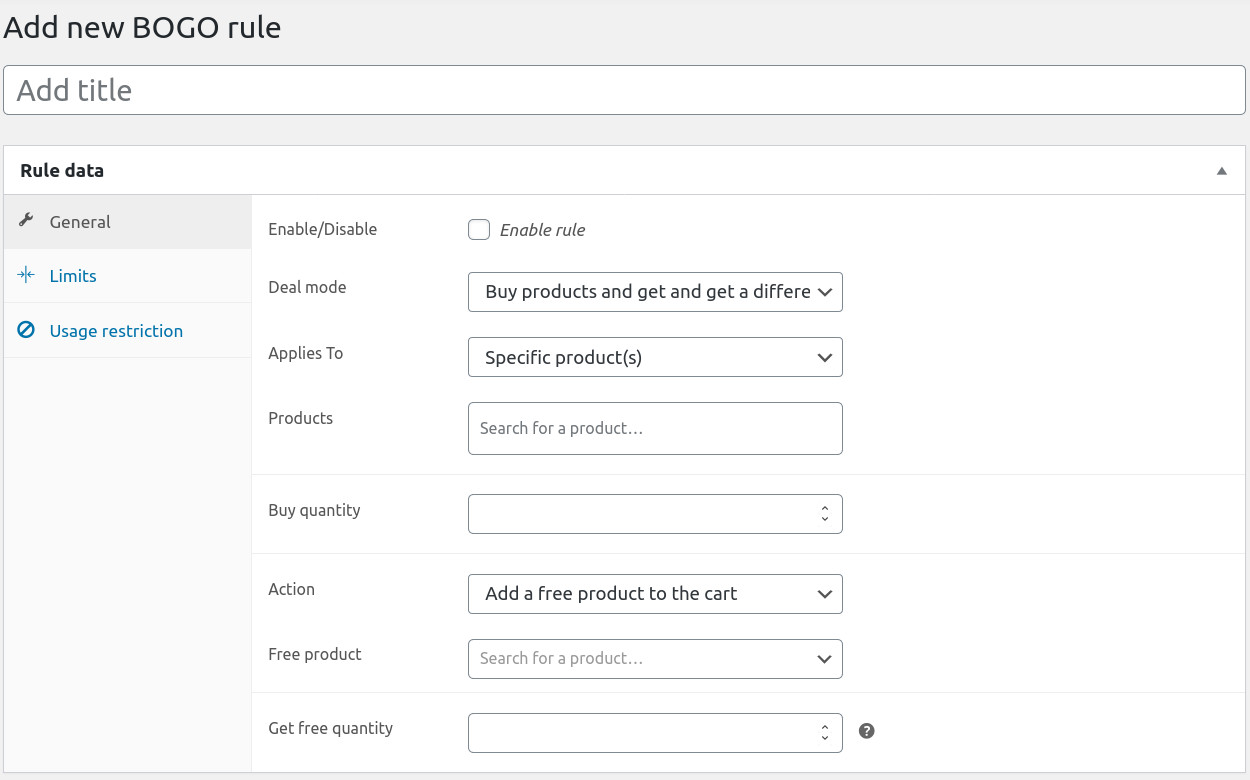Click Get free quantity stepper arrows
The image size is (1250, 780).
click(x=825, y=732)
